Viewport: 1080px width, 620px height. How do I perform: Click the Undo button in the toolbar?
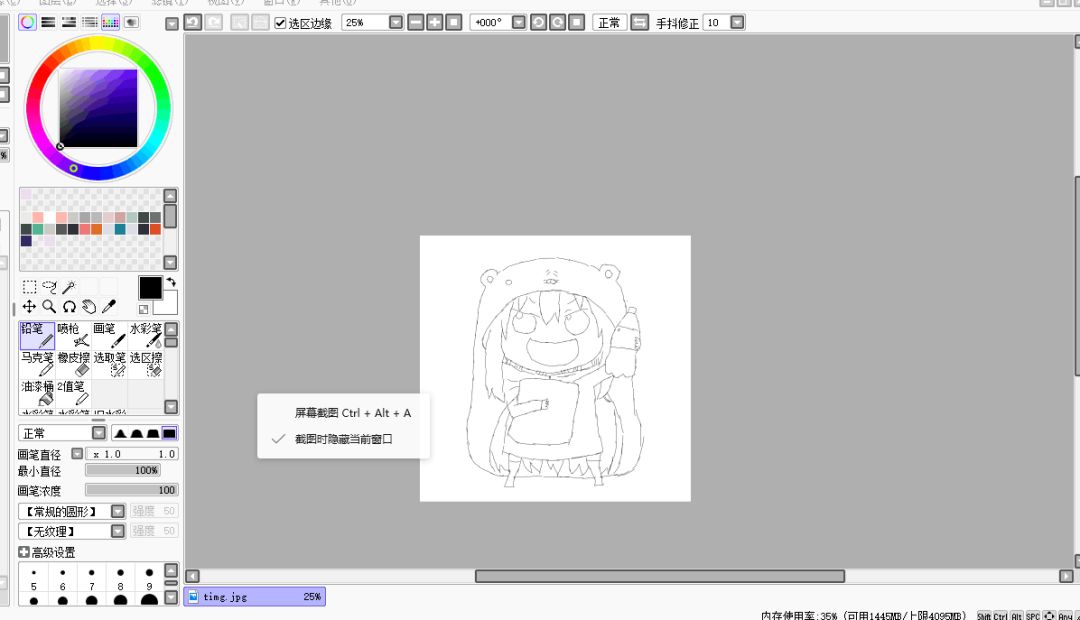click(x=193, y=22)
